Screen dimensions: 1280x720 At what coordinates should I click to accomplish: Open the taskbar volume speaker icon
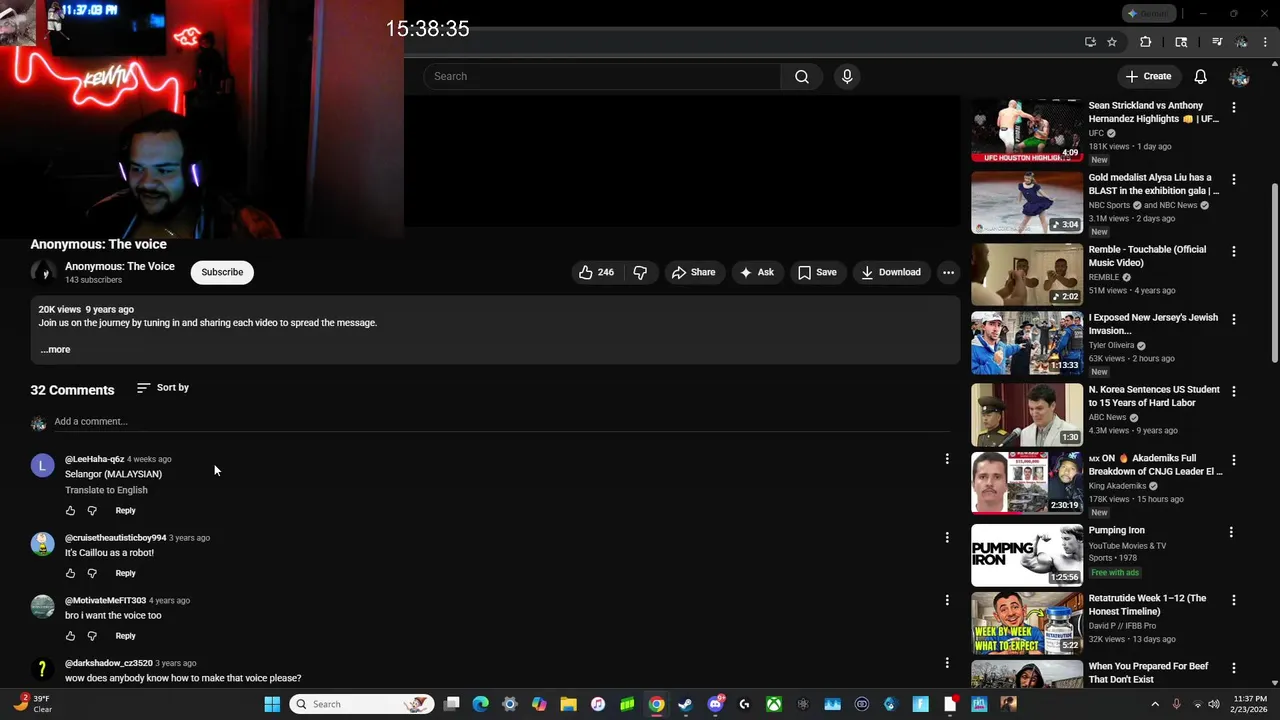coord(1213,704)
